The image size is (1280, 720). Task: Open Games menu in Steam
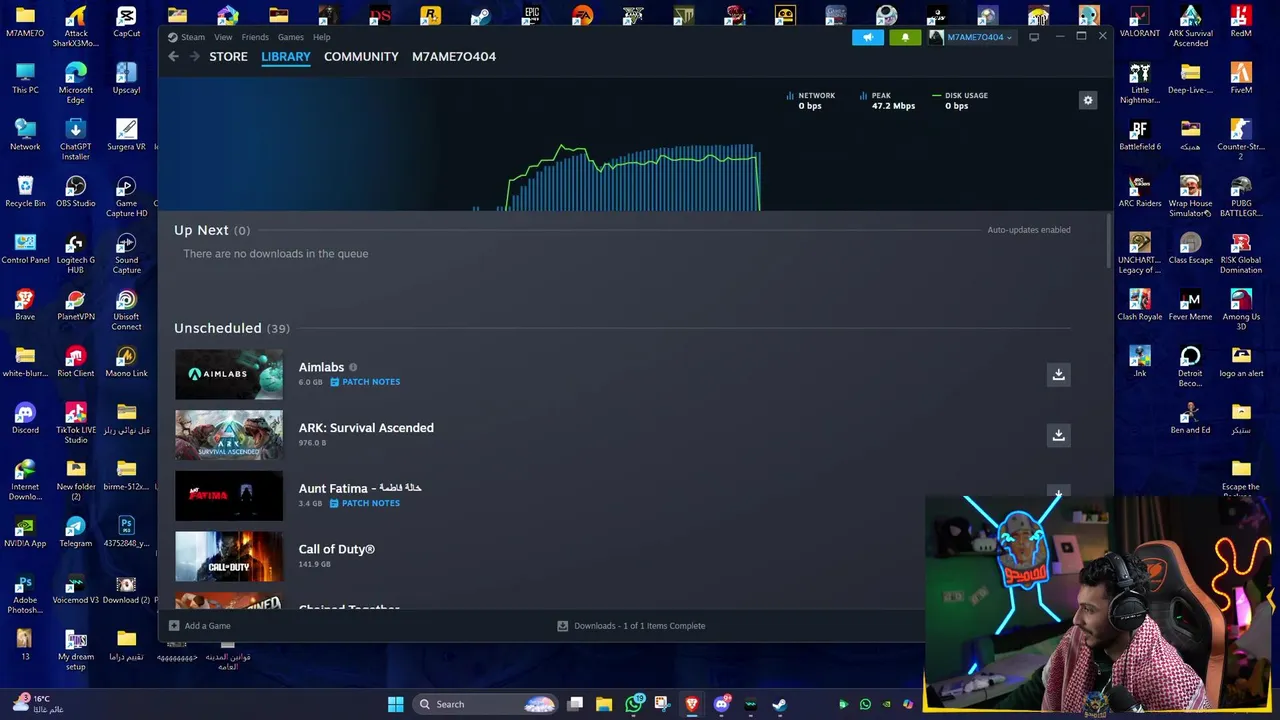point(291,37)
